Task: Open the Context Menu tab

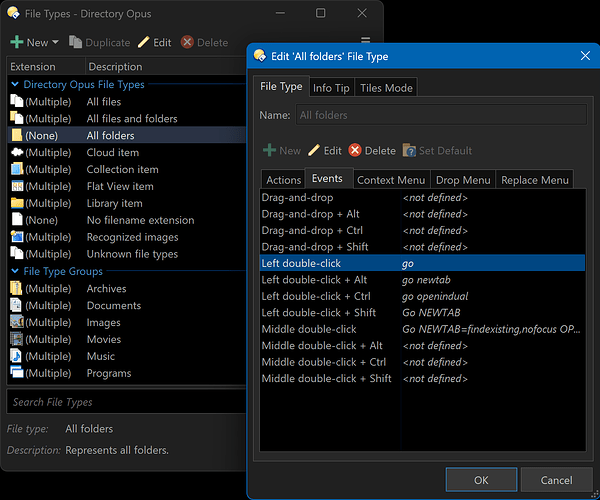Action: click(391, 180)
